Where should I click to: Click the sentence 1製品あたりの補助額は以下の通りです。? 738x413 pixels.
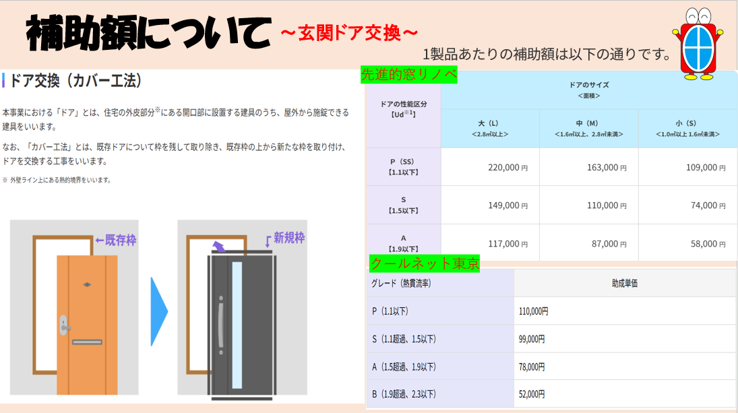pos(547,54)
